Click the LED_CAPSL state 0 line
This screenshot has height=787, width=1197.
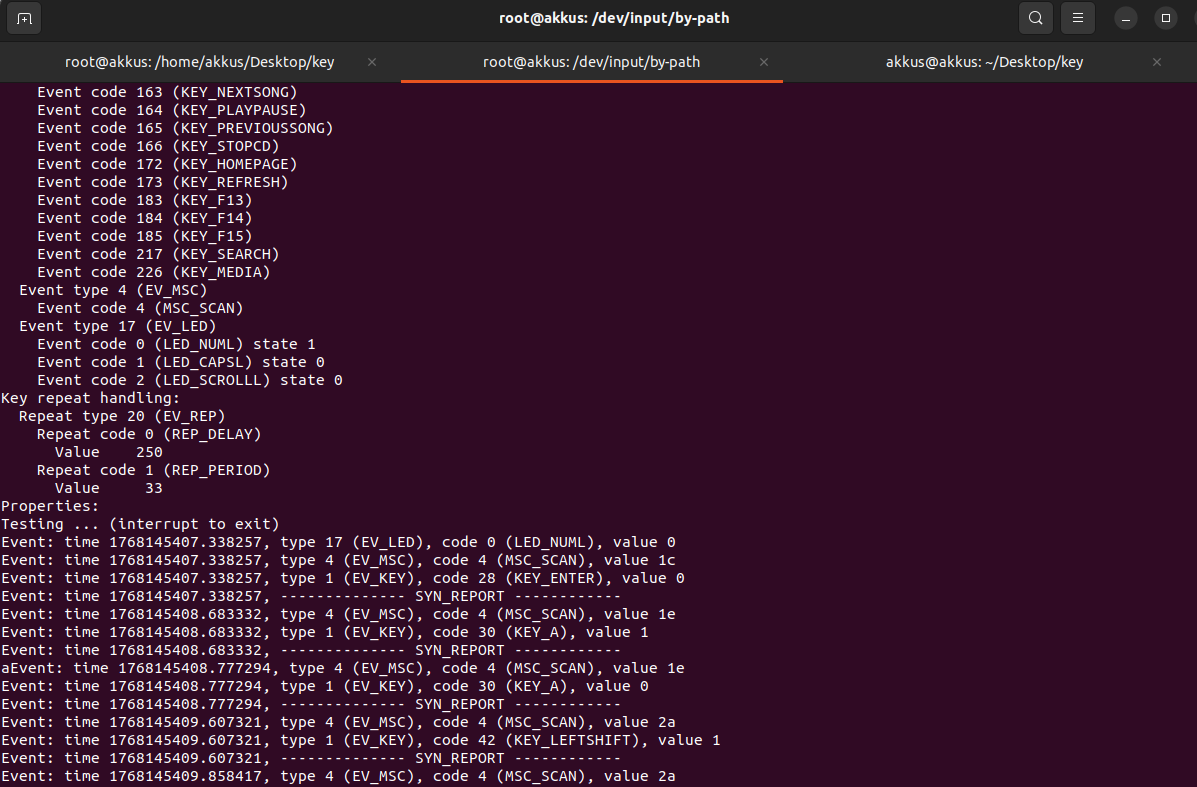coord(180,362)
